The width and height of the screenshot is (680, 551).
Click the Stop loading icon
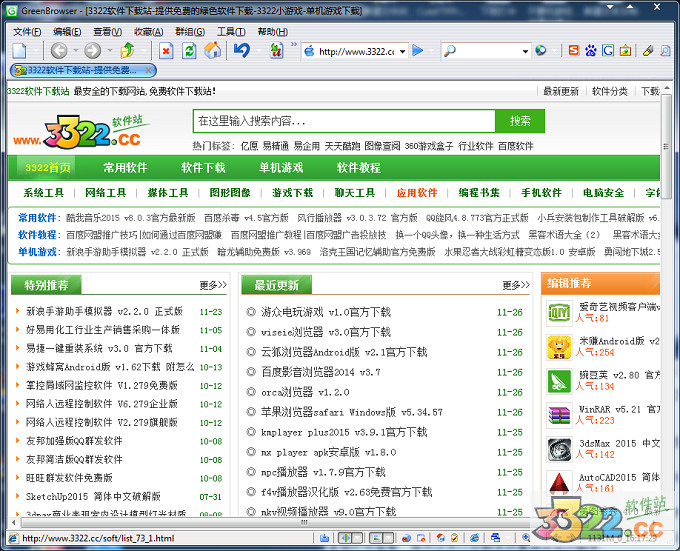click(166, 50)
